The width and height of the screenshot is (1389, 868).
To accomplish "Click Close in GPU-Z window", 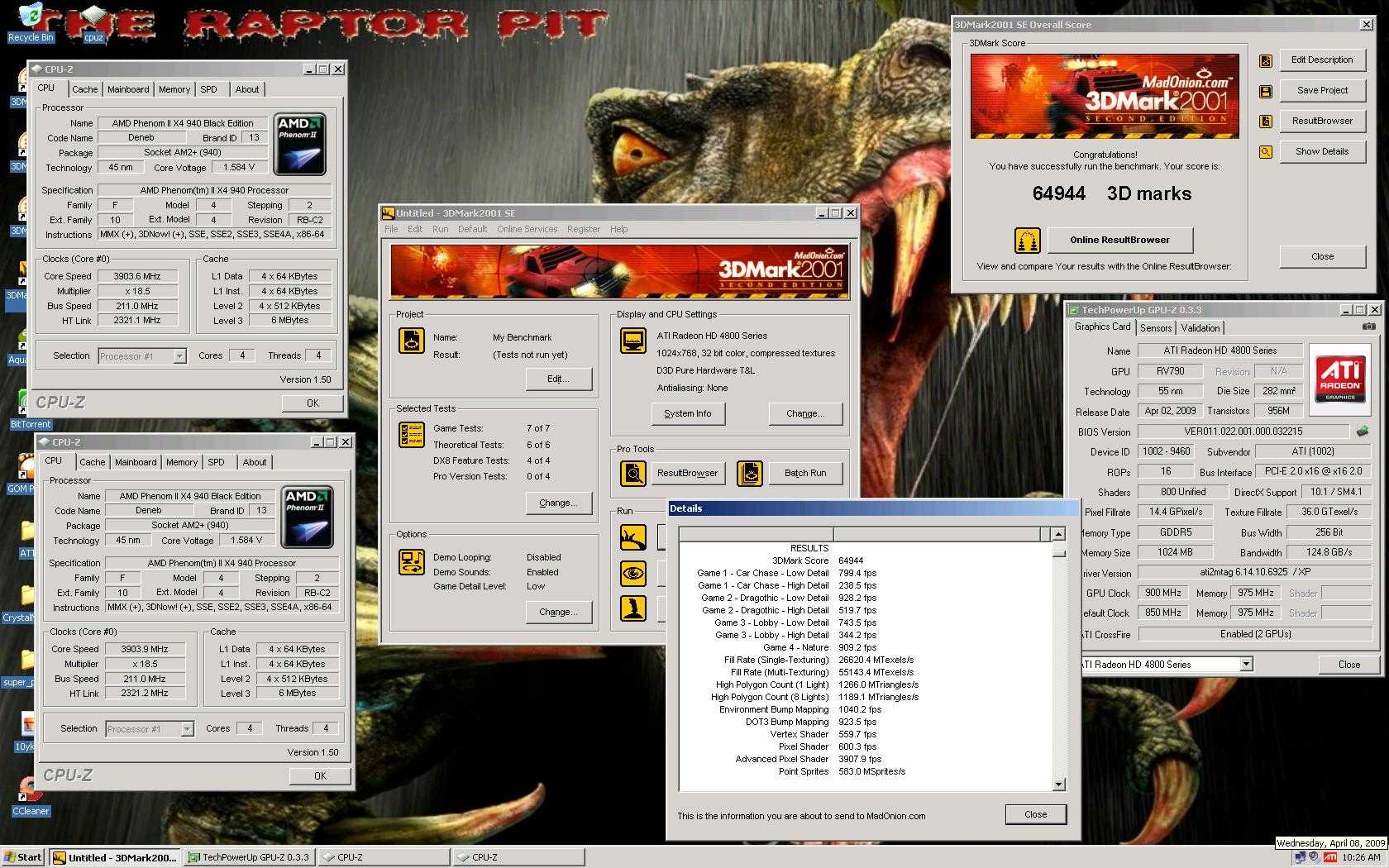I will [x=1348, y=665].
